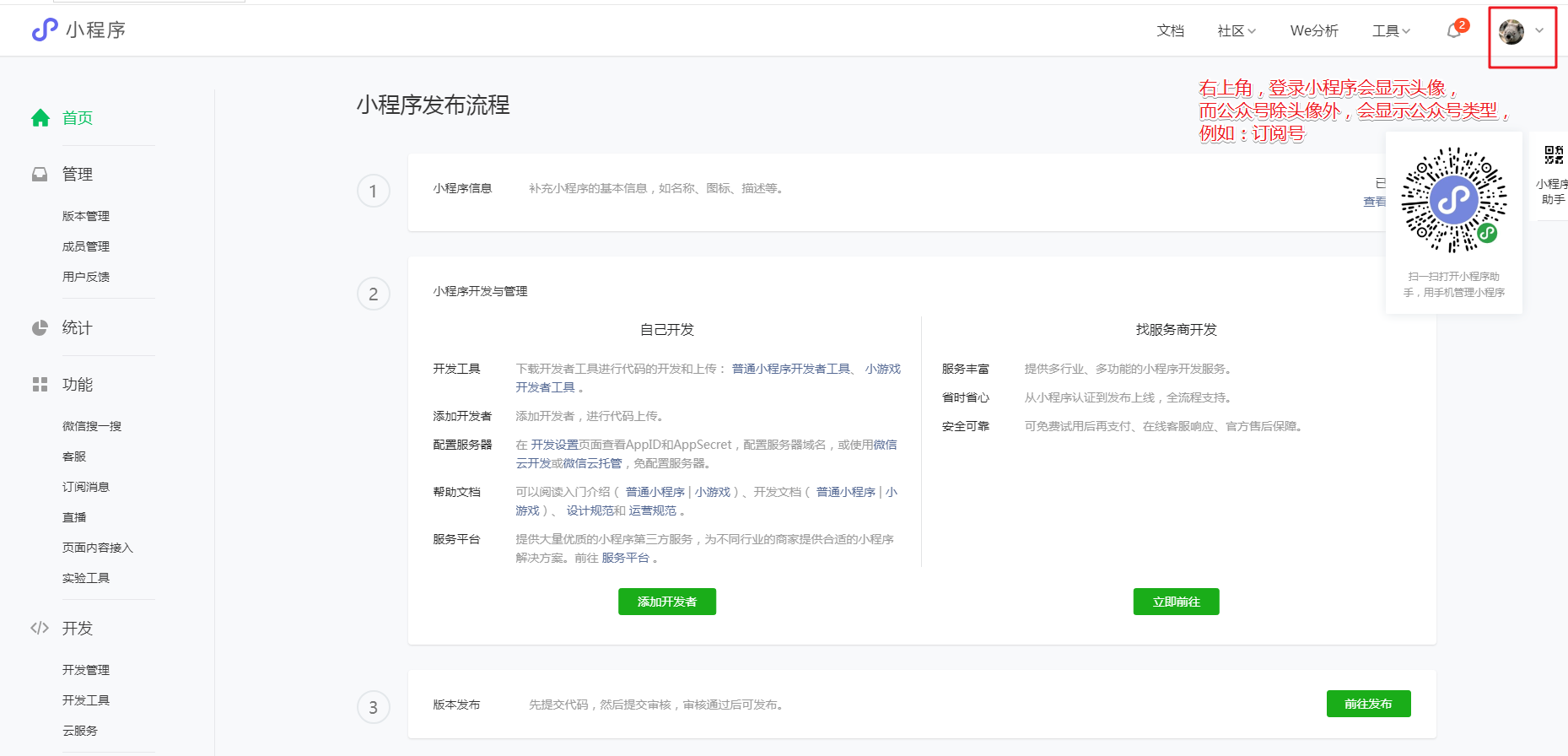Open the 开发设置 link

pos(554,445)
